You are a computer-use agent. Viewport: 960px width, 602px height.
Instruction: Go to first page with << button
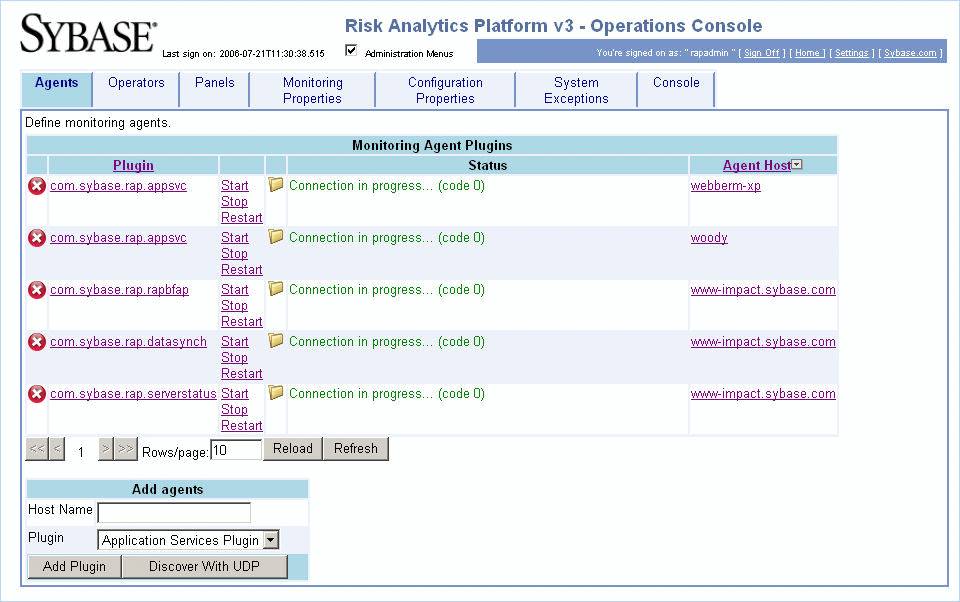(x=37, y=449)
